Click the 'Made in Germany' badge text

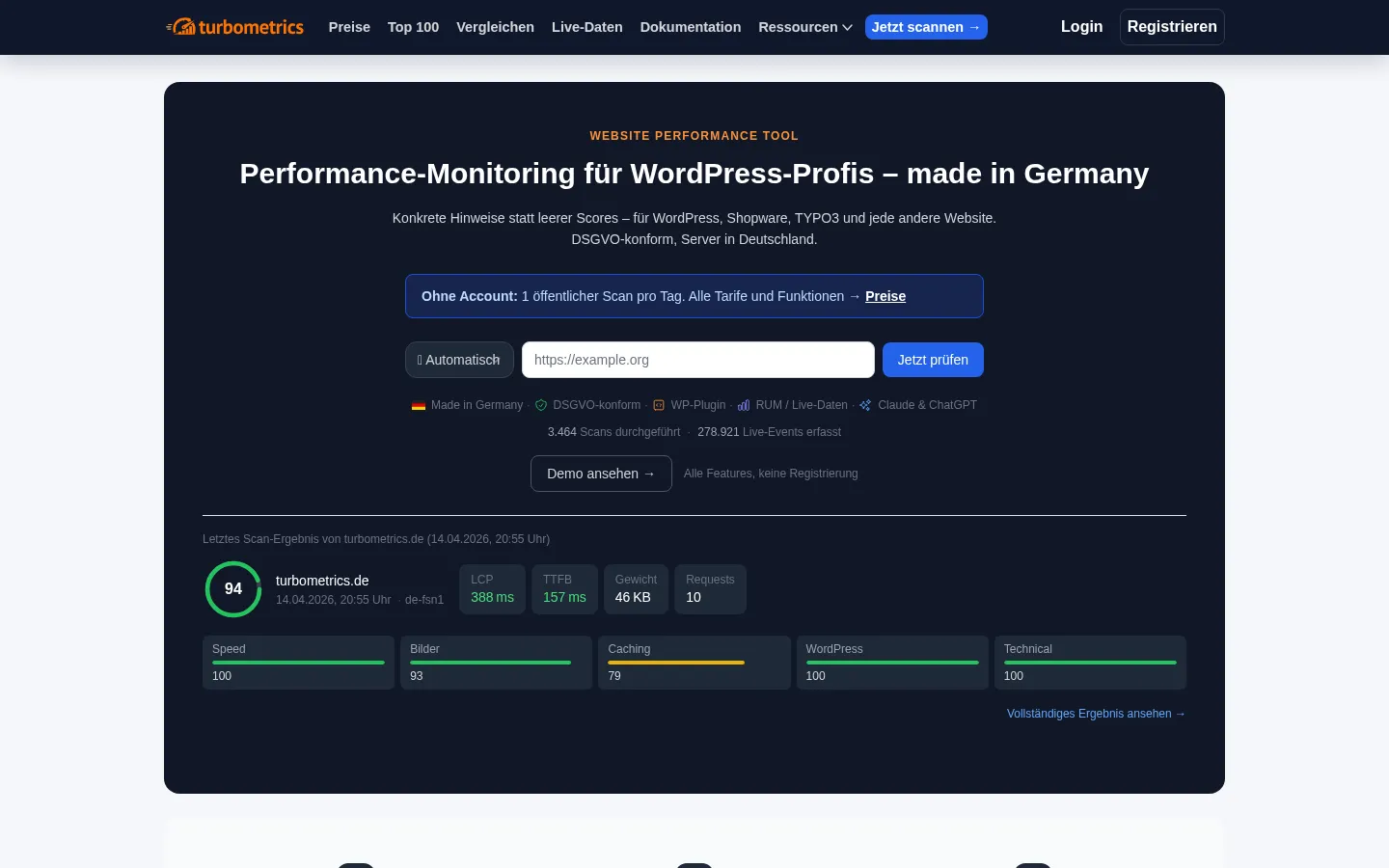click(477, 405)
